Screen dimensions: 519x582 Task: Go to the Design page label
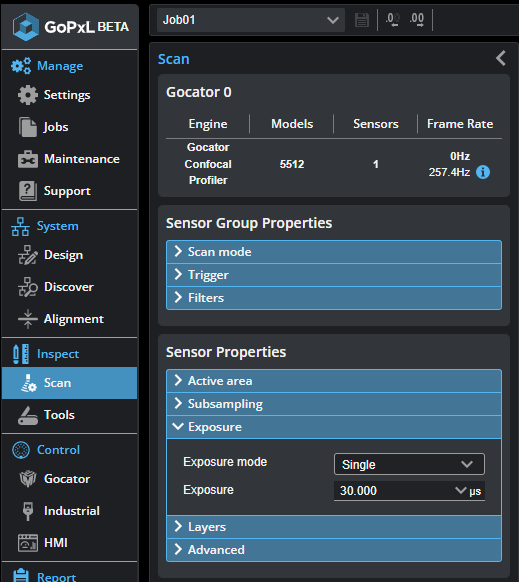coord(63,255)
